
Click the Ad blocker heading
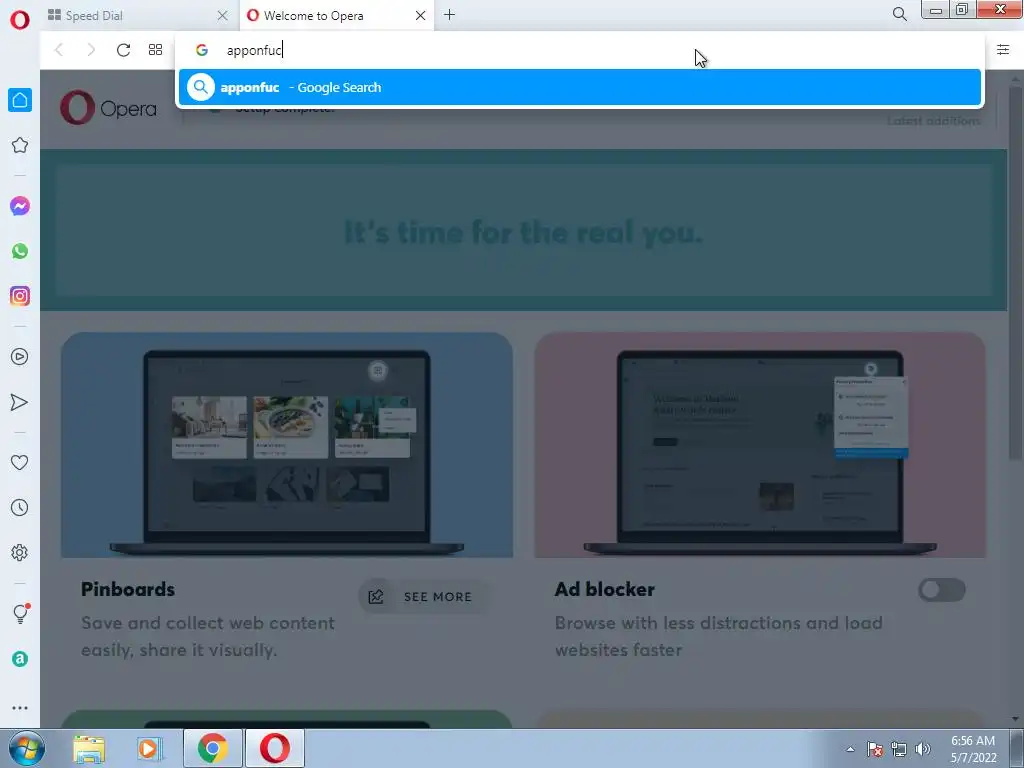(x=605, y=589)
